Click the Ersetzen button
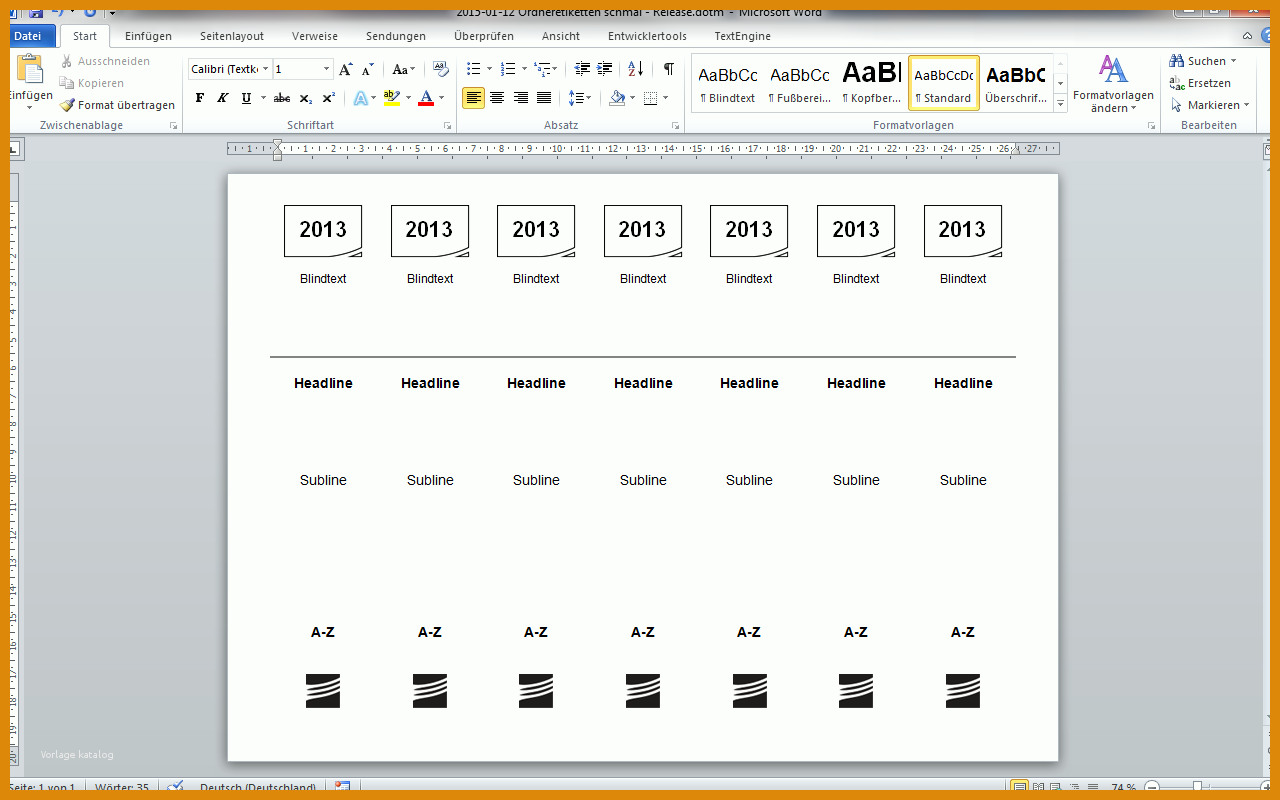The image size is (1280, 800). point(1200,83)
